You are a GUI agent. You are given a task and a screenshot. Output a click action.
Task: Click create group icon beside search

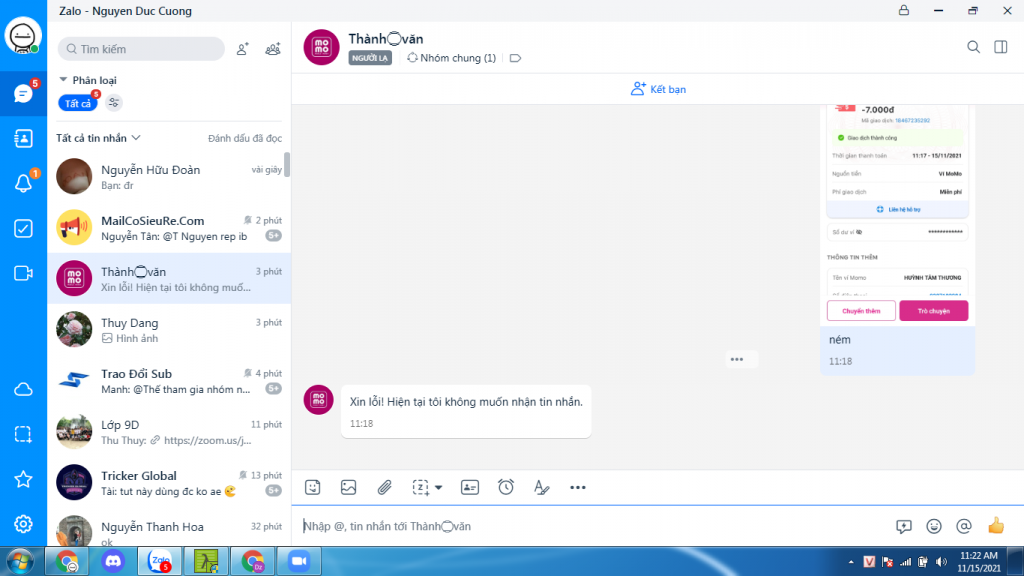click(273, 49)
